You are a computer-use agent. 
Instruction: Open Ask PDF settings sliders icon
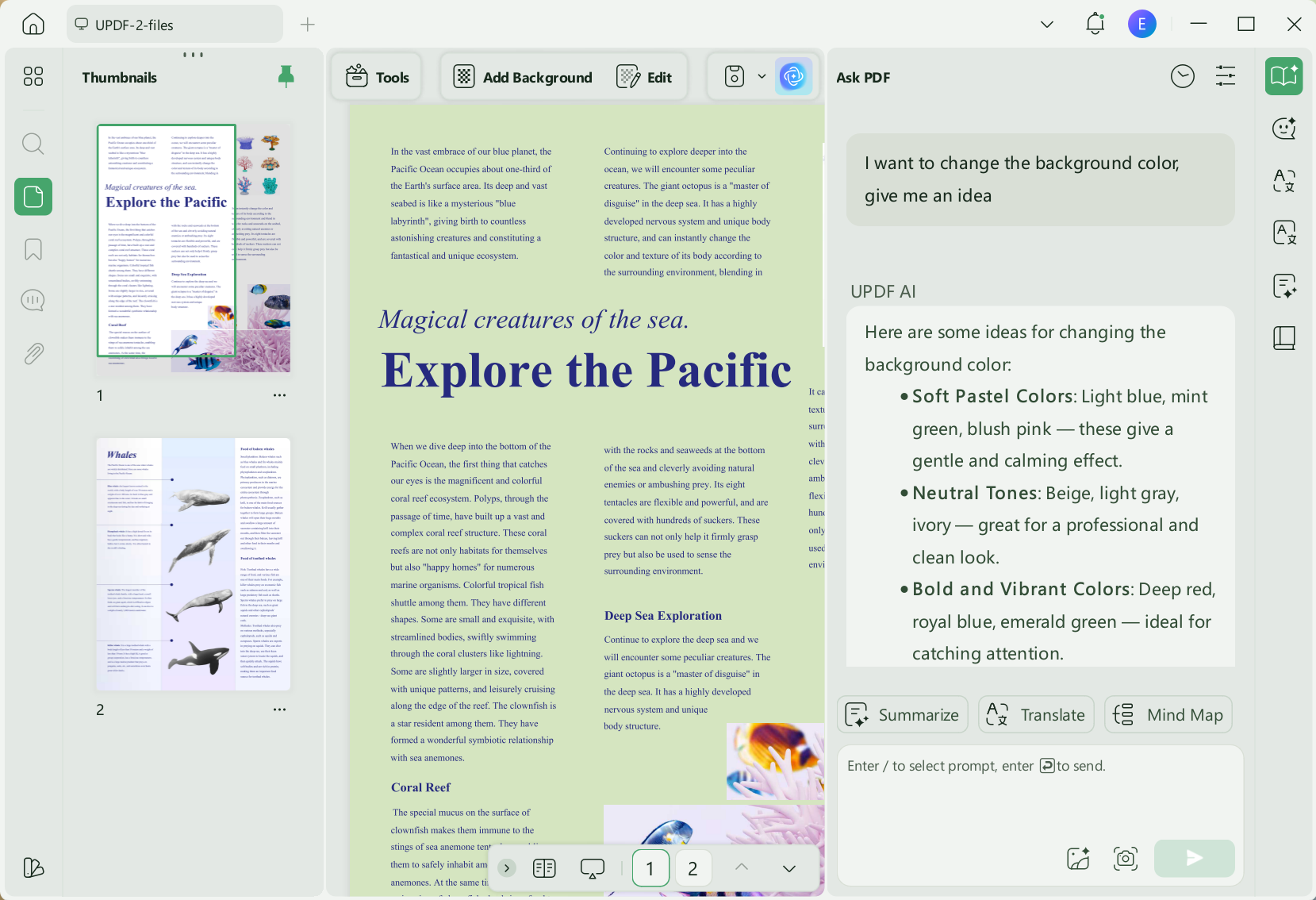pyautogui.click(x=1226, y=76)
